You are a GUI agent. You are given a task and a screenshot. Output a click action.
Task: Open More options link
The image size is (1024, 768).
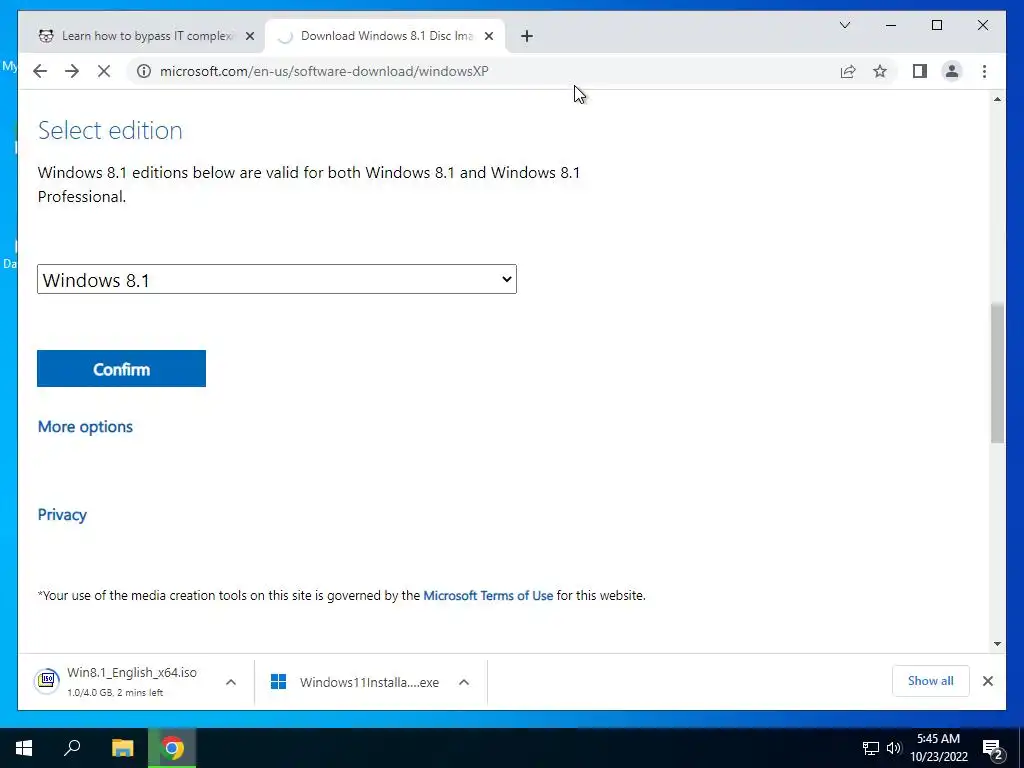(85, 426)
